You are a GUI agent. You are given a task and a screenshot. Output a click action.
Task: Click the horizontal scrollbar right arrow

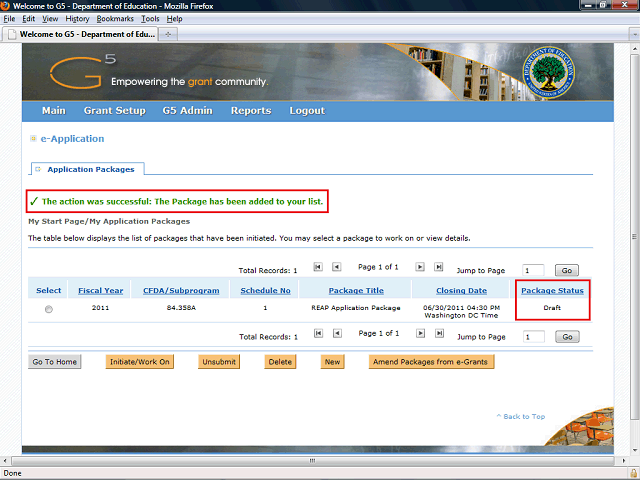623,461
